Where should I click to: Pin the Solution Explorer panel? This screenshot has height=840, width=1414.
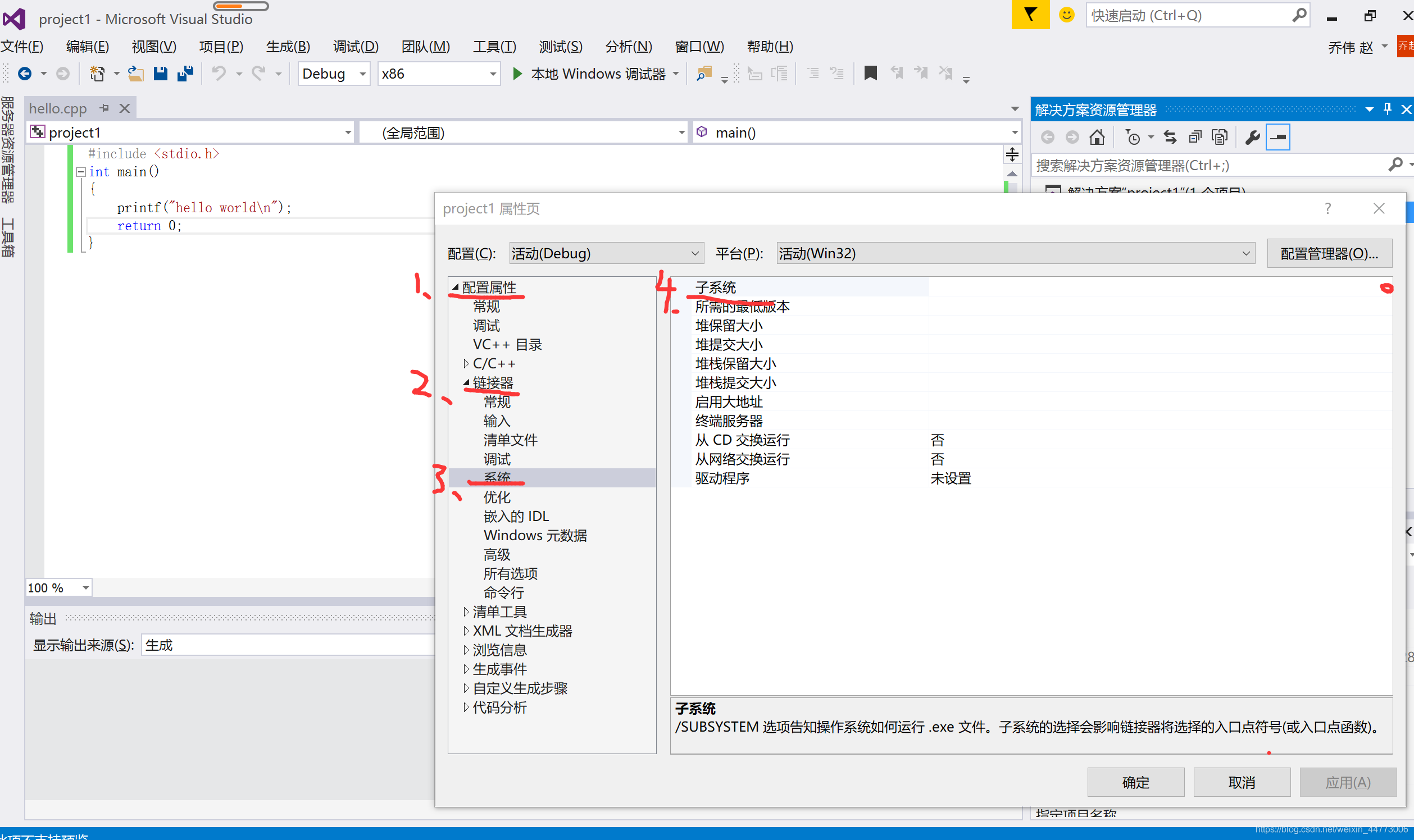(x=1388, y=109)
